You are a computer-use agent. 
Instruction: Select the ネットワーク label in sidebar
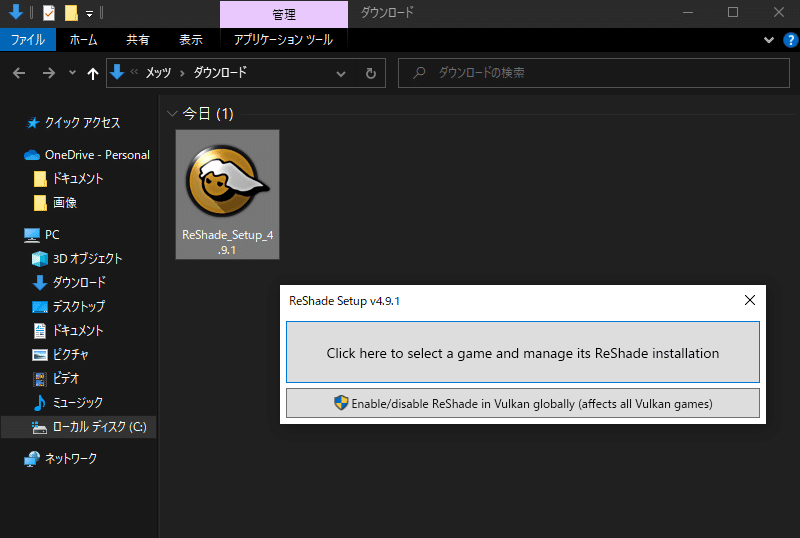click(71, 459)
